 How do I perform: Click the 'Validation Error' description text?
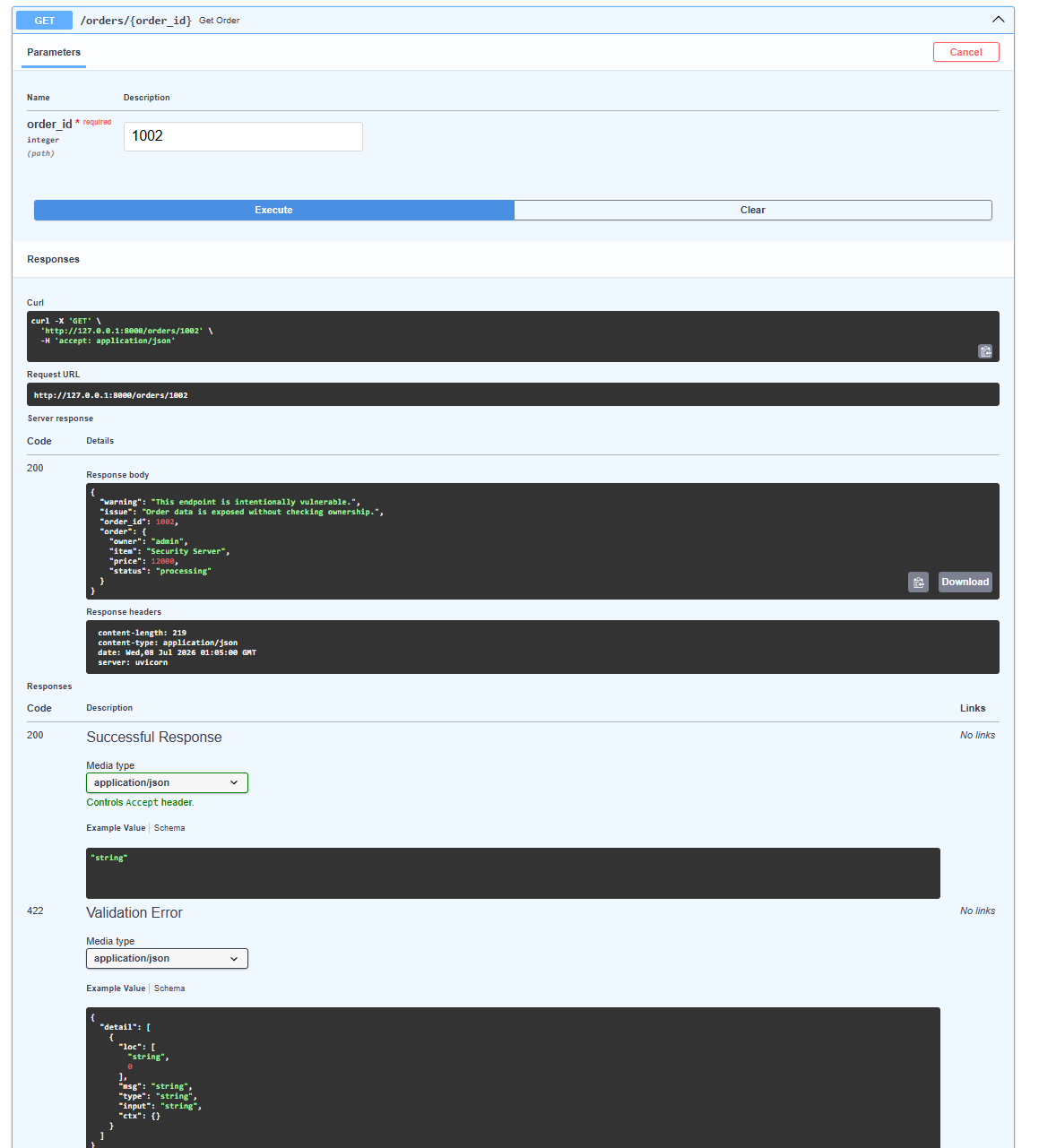click(x=134, y=912)
